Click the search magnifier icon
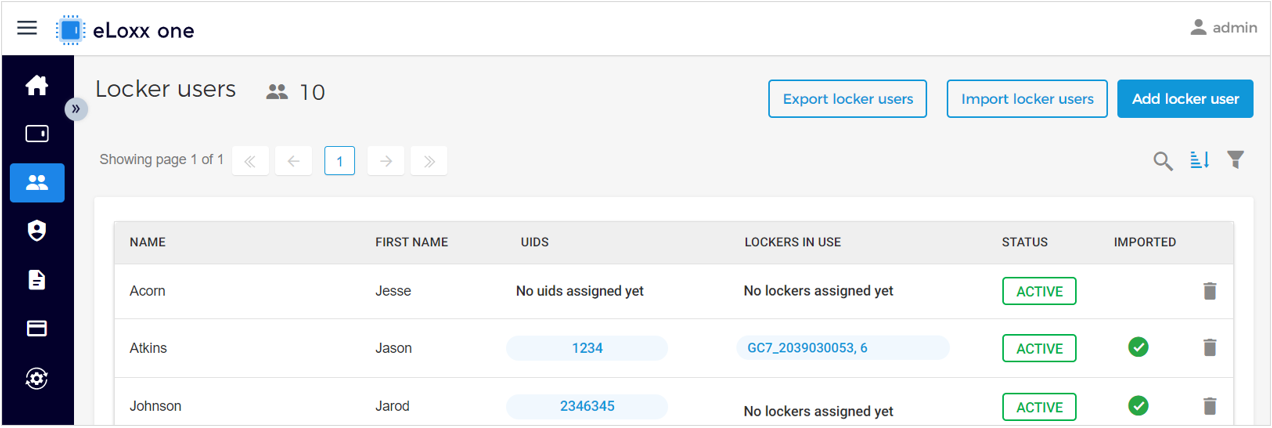The width and height of the screenshot is (1272, 428). click(x=1163, y=161)
